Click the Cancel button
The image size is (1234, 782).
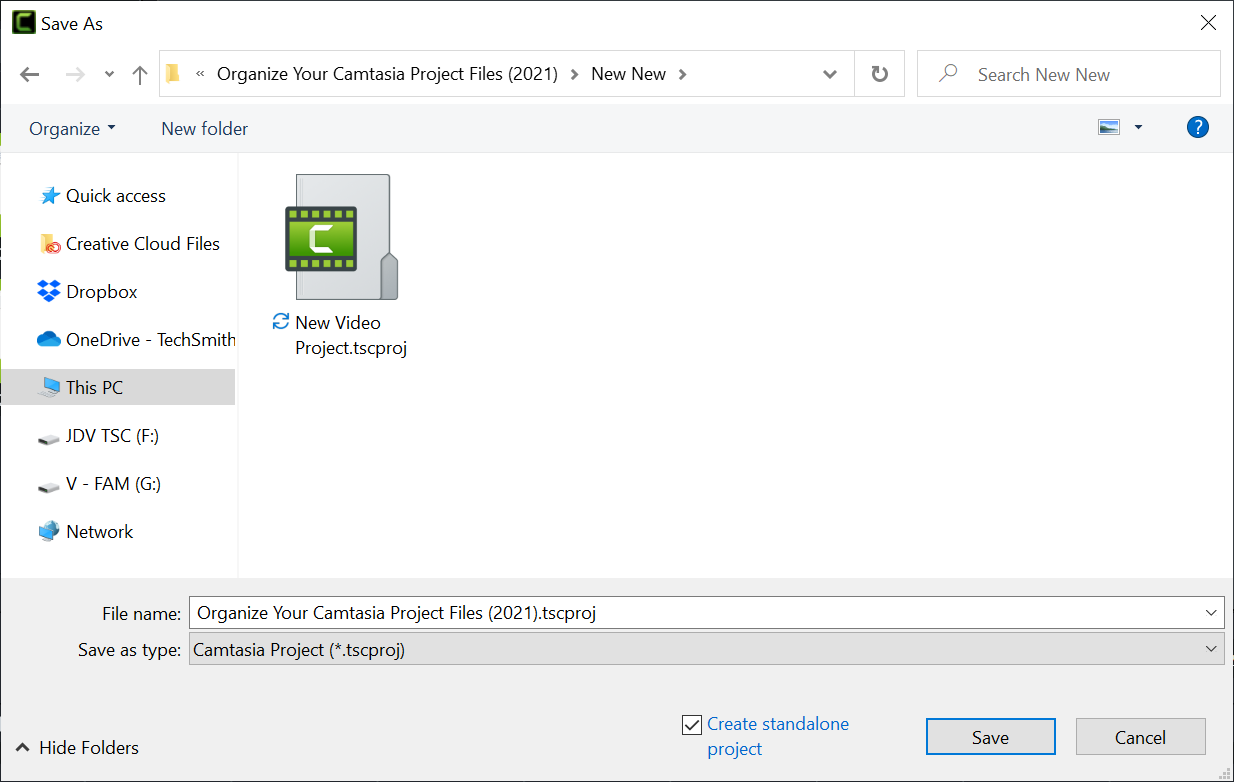pos(1140,737)
